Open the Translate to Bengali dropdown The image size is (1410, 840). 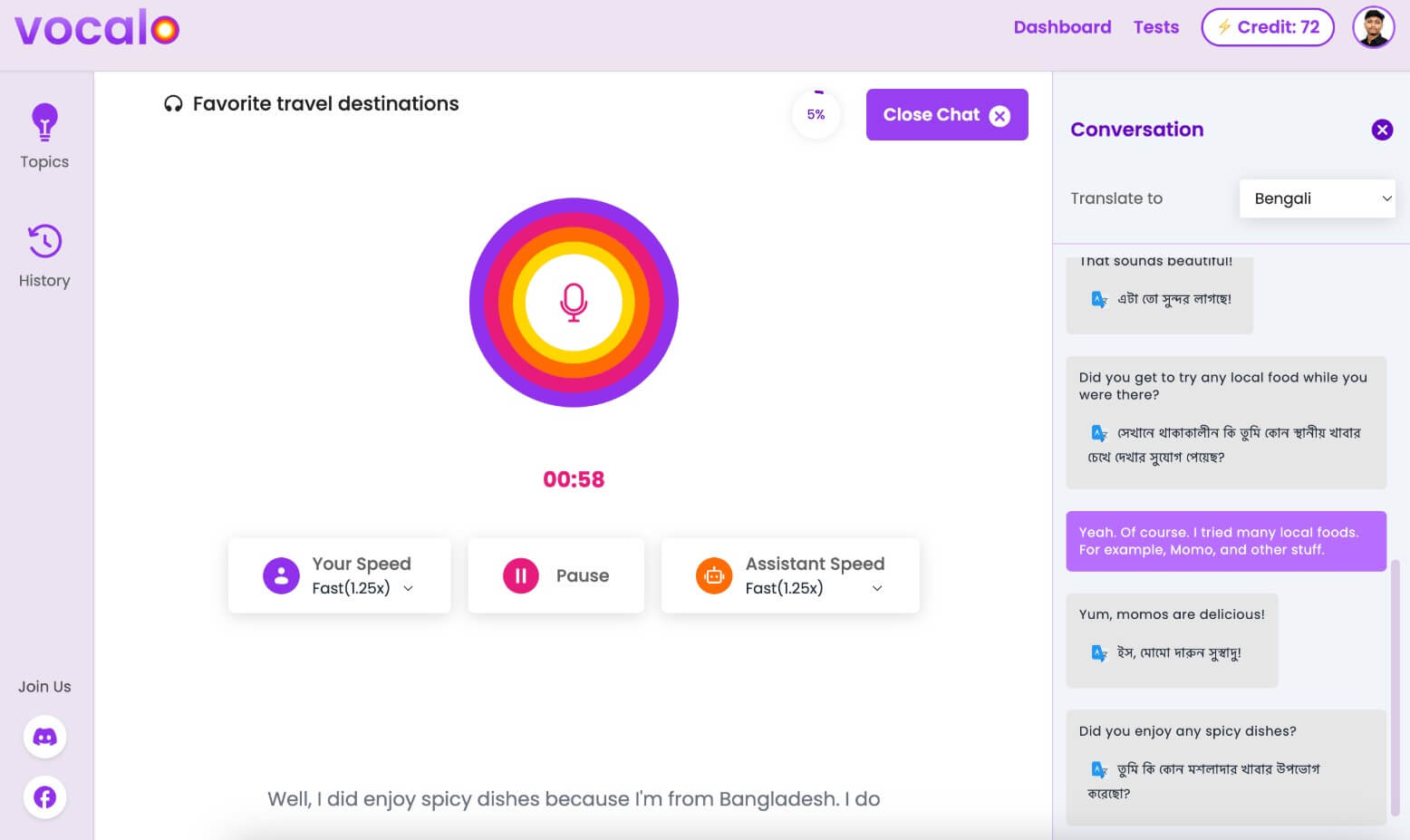point(1317,198)
